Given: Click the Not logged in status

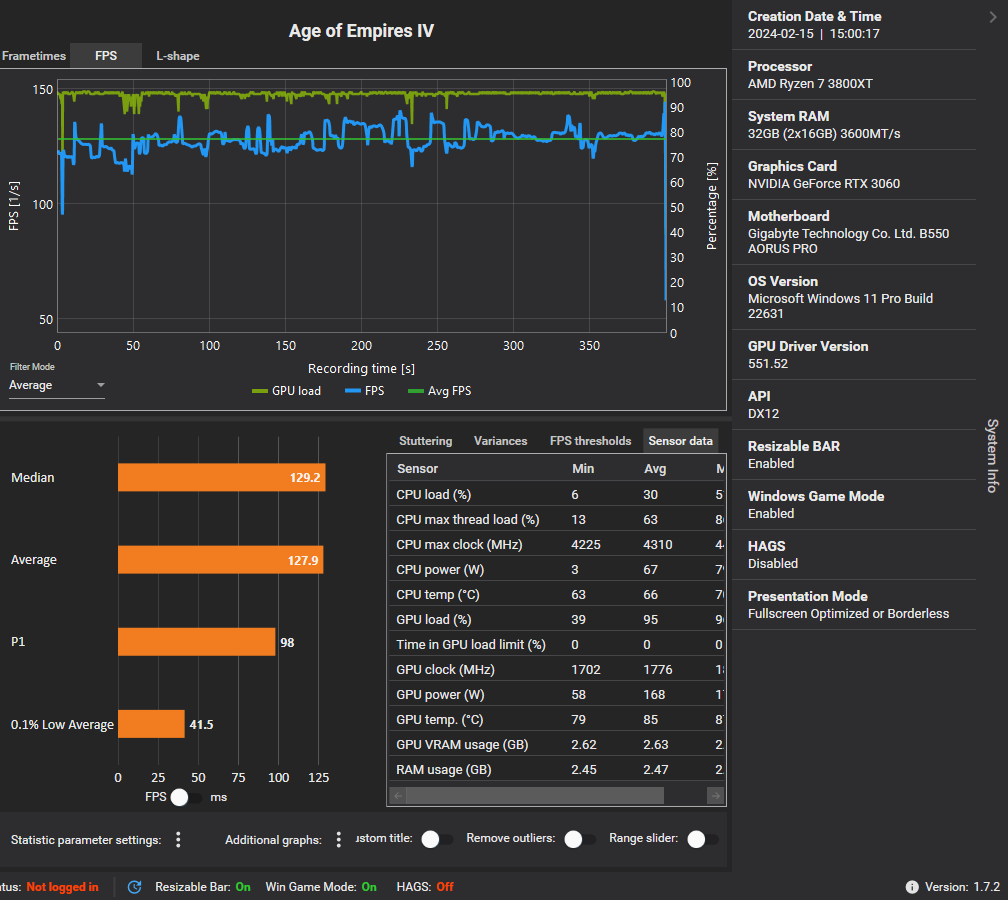Looking at the screenshot, I should coord(62,887).
